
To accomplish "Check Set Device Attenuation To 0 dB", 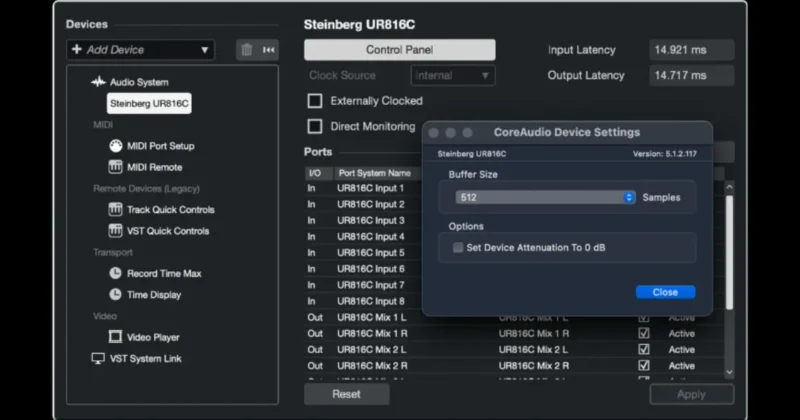I will 458,248.
